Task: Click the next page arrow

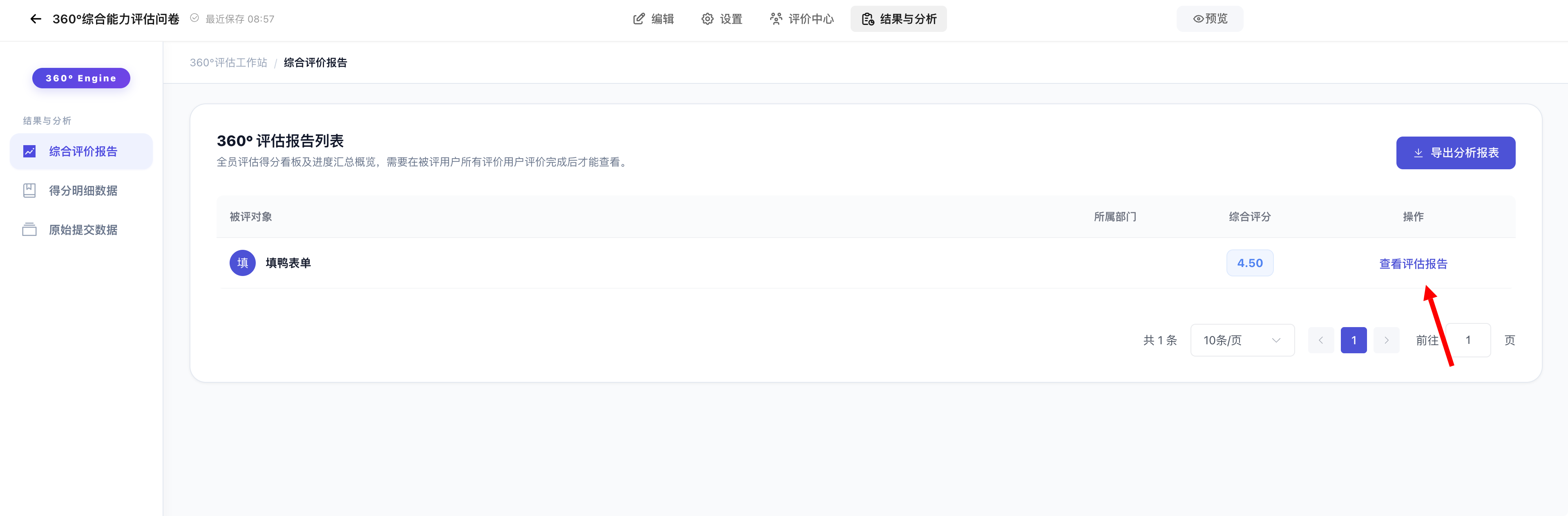Action: click(x=1386, y=340)
